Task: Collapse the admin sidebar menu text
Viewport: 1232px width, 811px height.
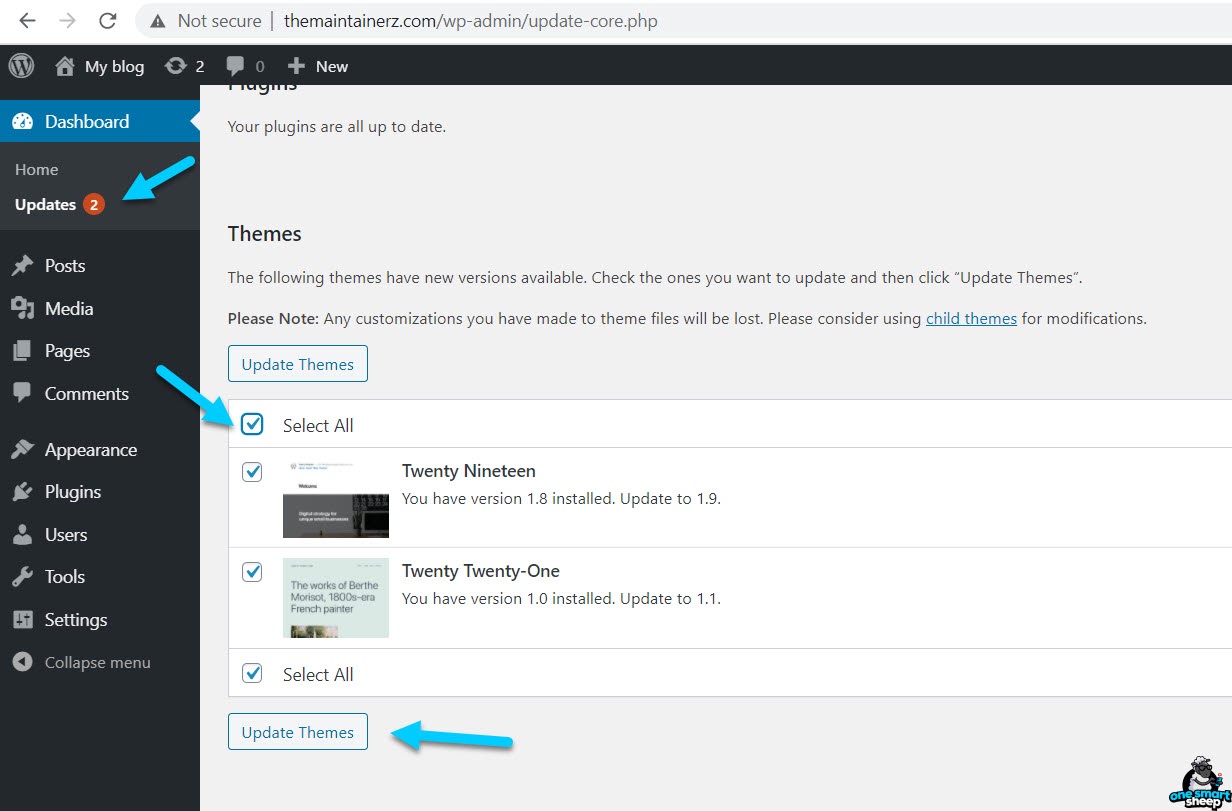Action: (x=98, y=662)
